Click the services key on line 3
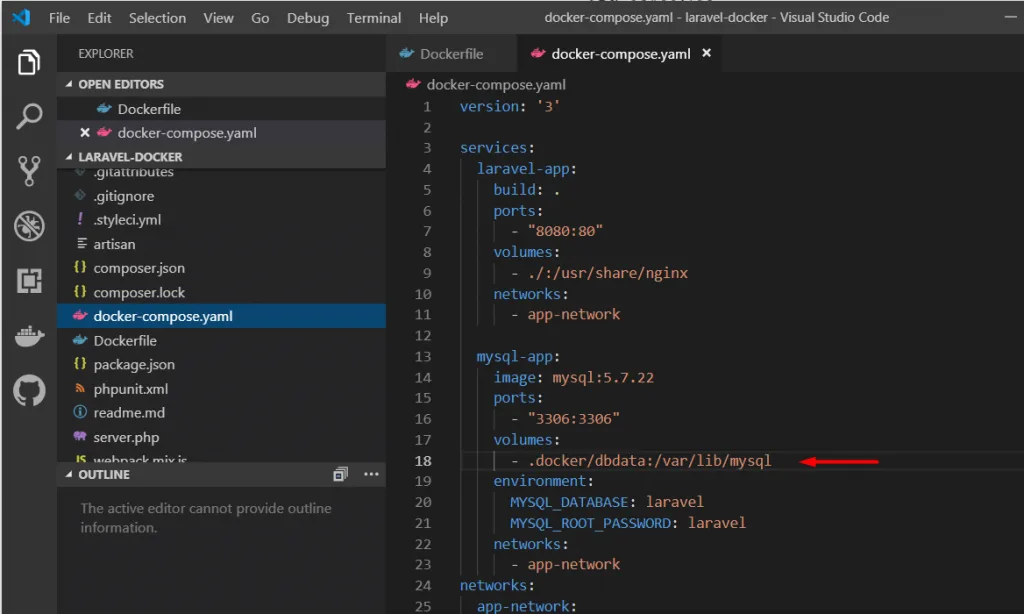This screenshot has width=1024, height=614. [x=493, y=148]
